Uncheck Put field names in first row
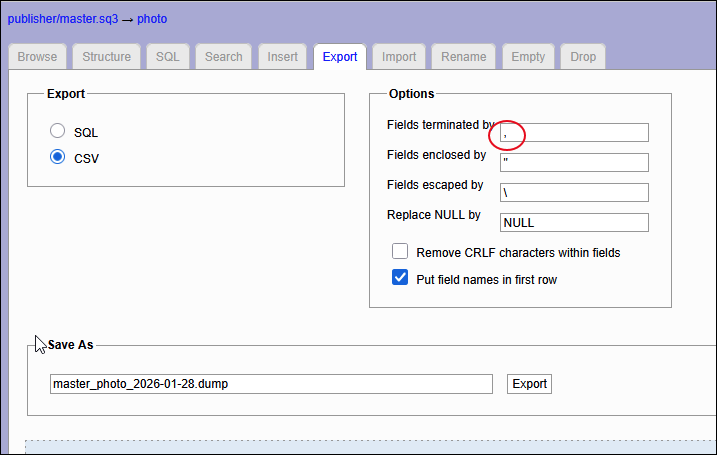Screen dimensions: 717x455 pos(400,279)
